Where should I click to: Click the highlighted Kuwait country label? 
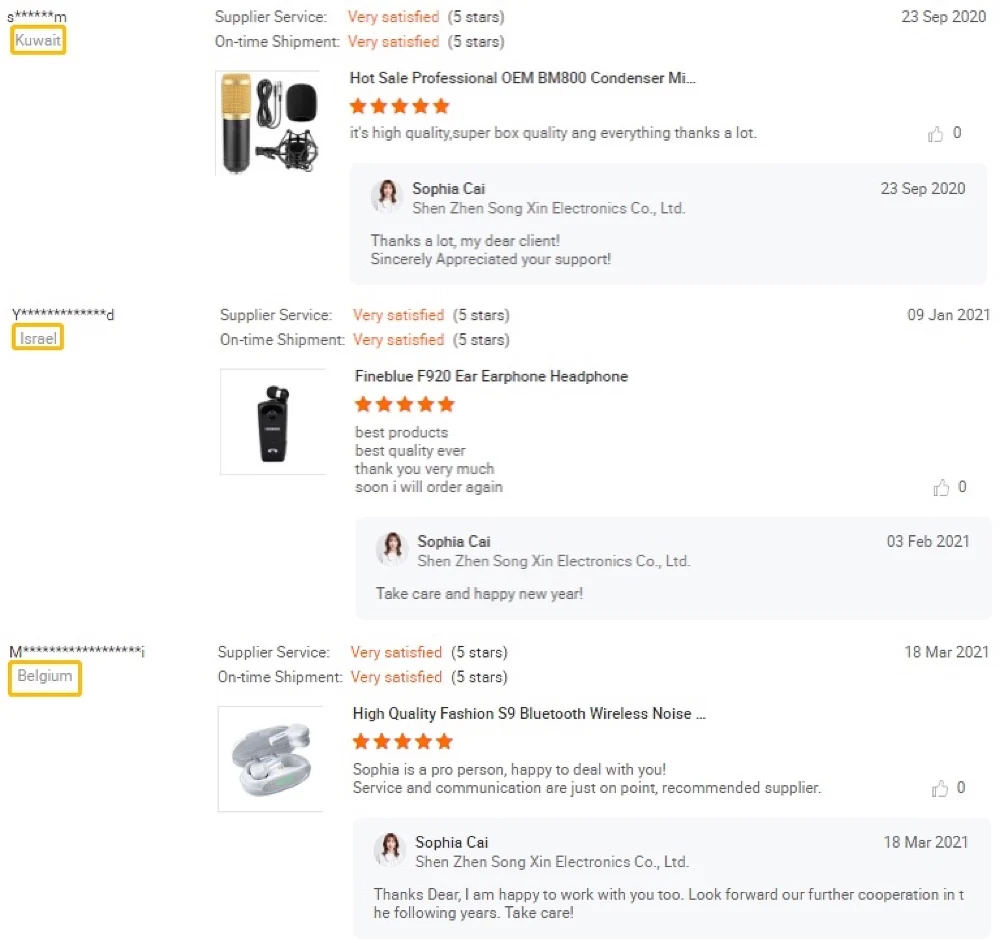coord(38,41)
